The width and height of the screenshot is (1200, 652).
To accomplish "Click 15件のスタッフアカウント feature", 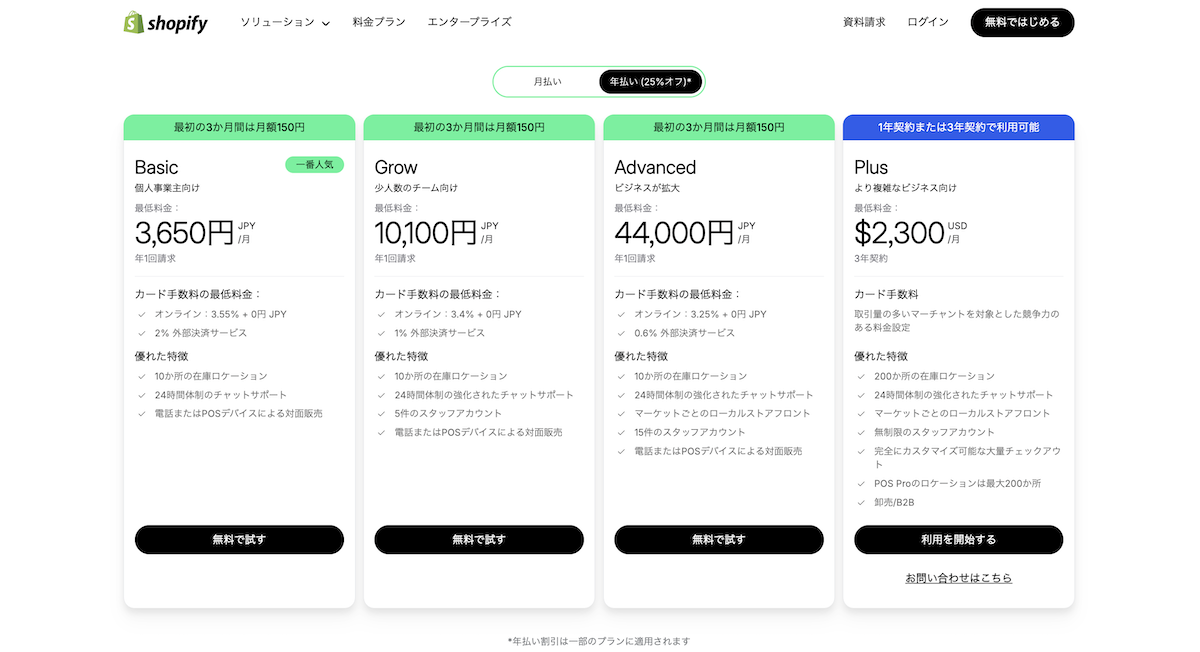I will (690, 432).
